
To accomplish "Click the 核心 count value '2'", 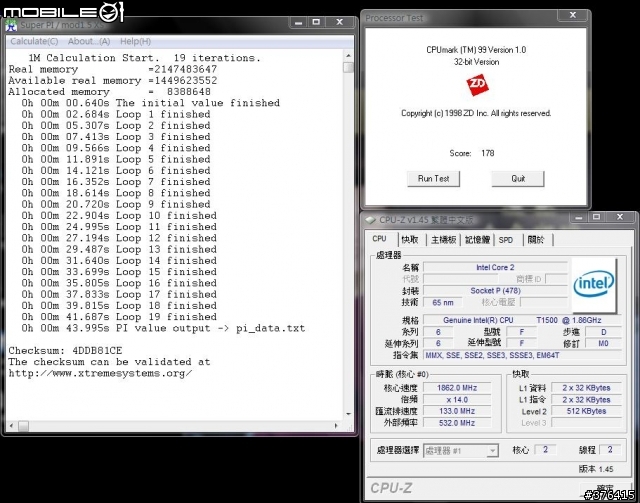I will pos(546,450).
